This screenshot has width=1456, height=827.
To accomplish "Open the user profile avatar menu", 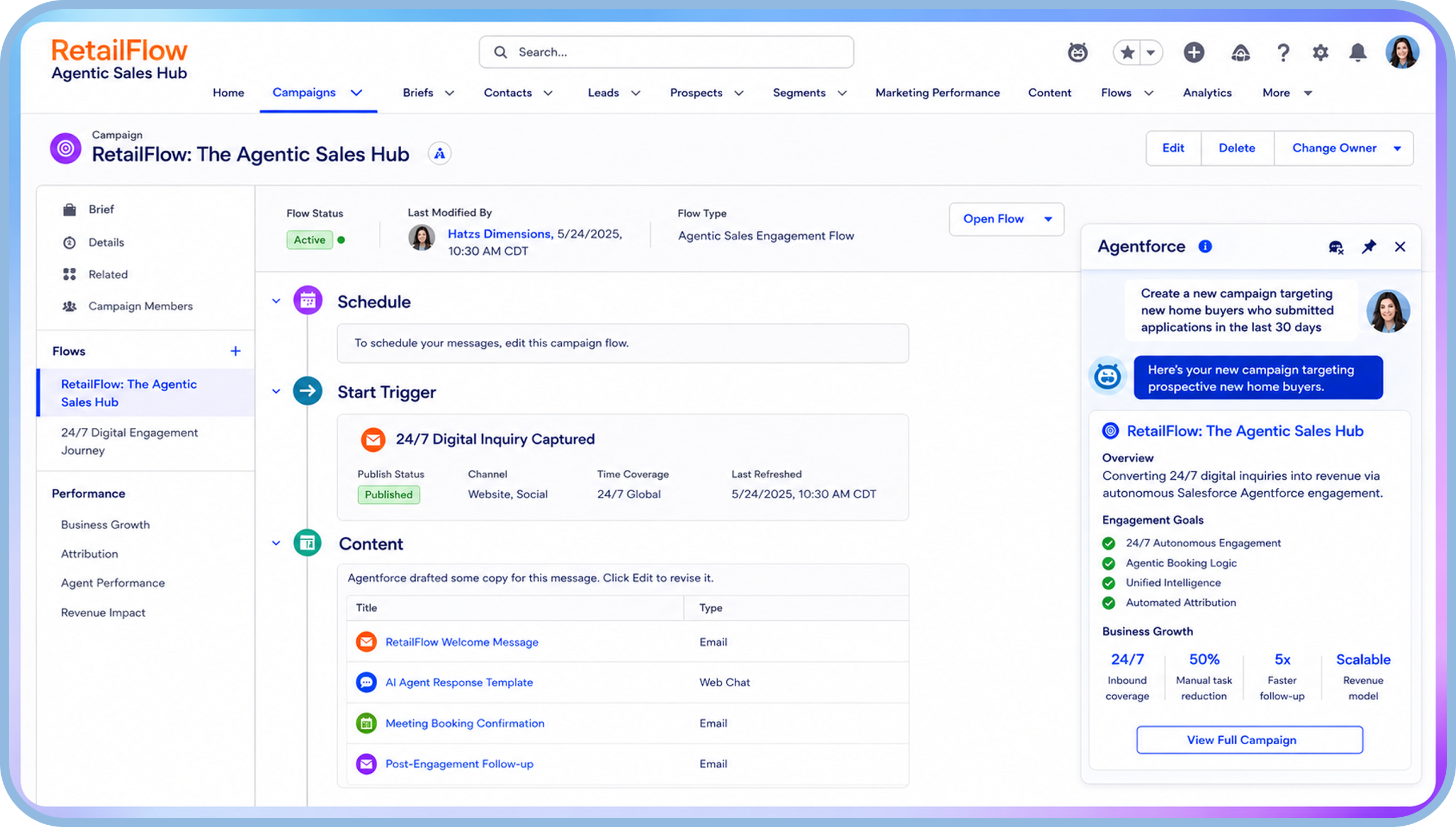I will click(x=1402, y=53).
